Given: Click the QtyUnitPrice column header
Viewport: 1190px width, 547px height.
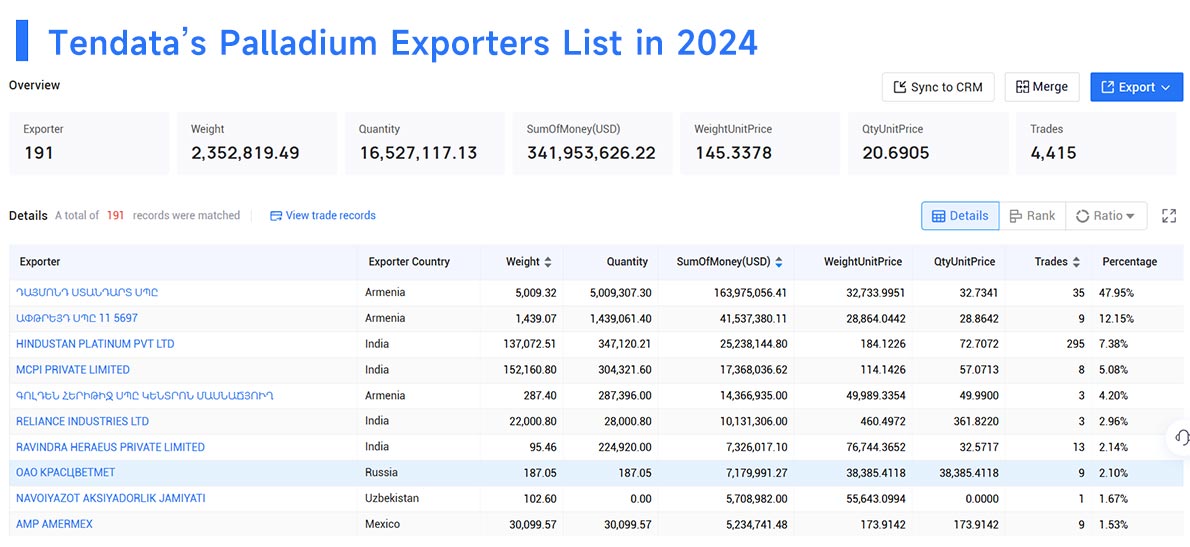Looking at the screenshot, I should (965, 262).
